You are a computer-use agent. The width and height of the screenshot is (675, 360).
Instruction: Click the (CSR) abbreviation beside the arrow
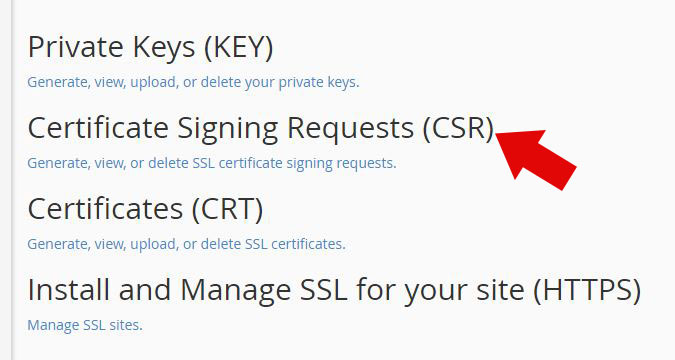coord(458,128)
